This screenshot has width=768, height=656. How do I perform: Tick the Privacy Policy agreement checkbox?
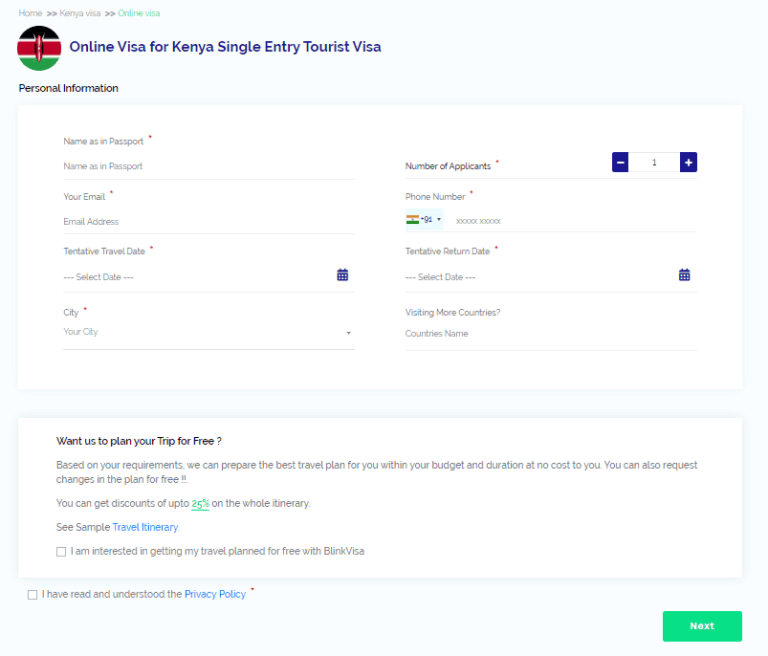click(x=33, y=595)
